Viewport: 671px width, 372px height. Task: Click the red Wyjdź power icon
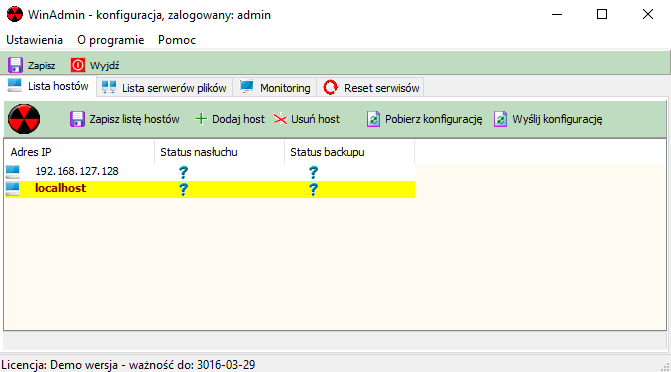point(78,65)
